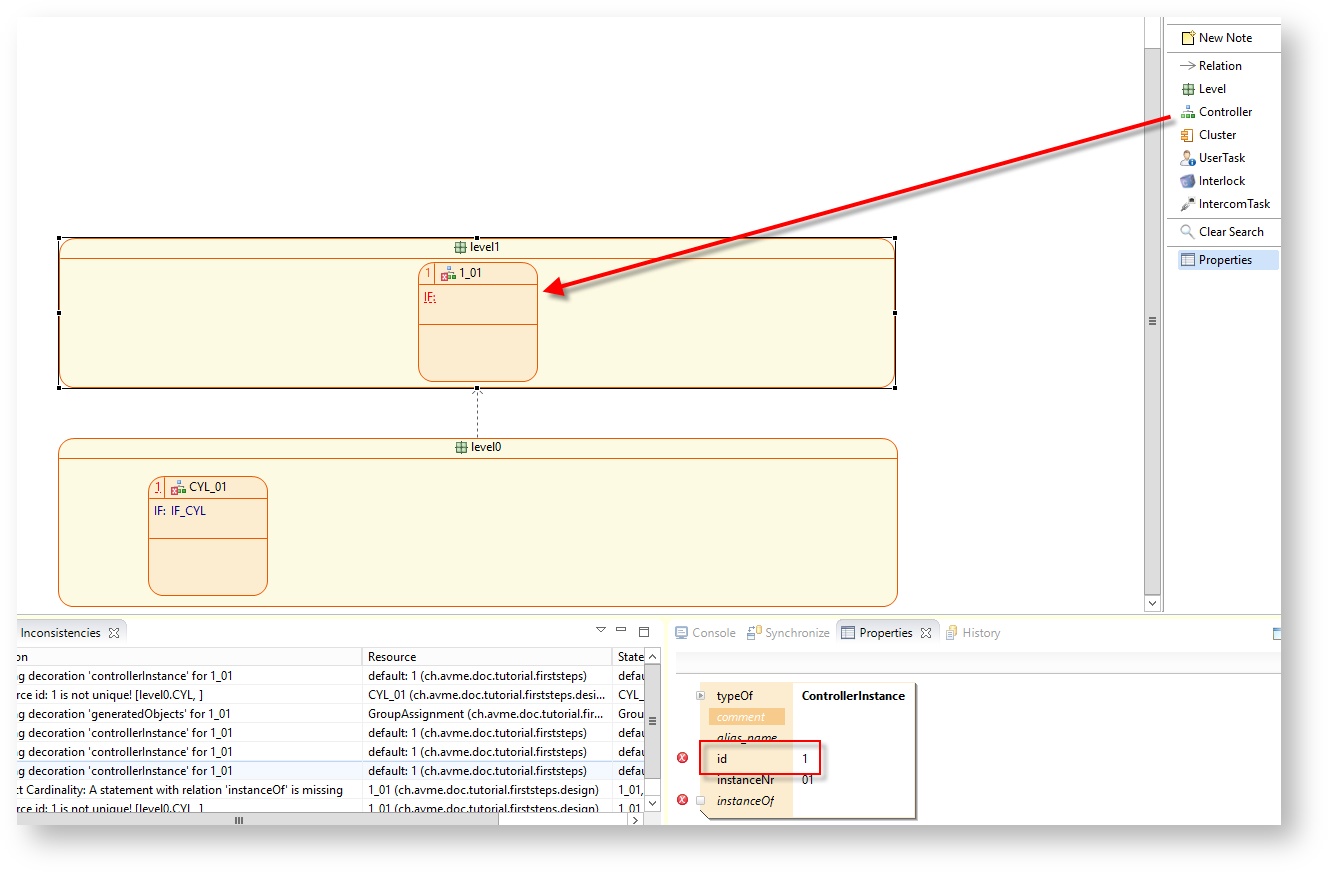Select the IntercomTask palette tool
Image resolution: width=1329 pixels, height=873 pixels.
point(1233,204)
